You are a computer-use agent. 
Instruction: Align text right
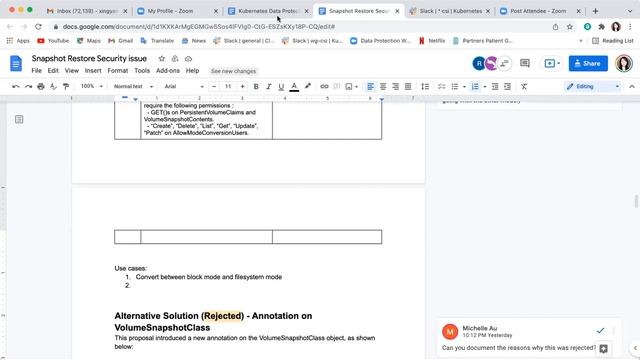[x=396, y=87]
